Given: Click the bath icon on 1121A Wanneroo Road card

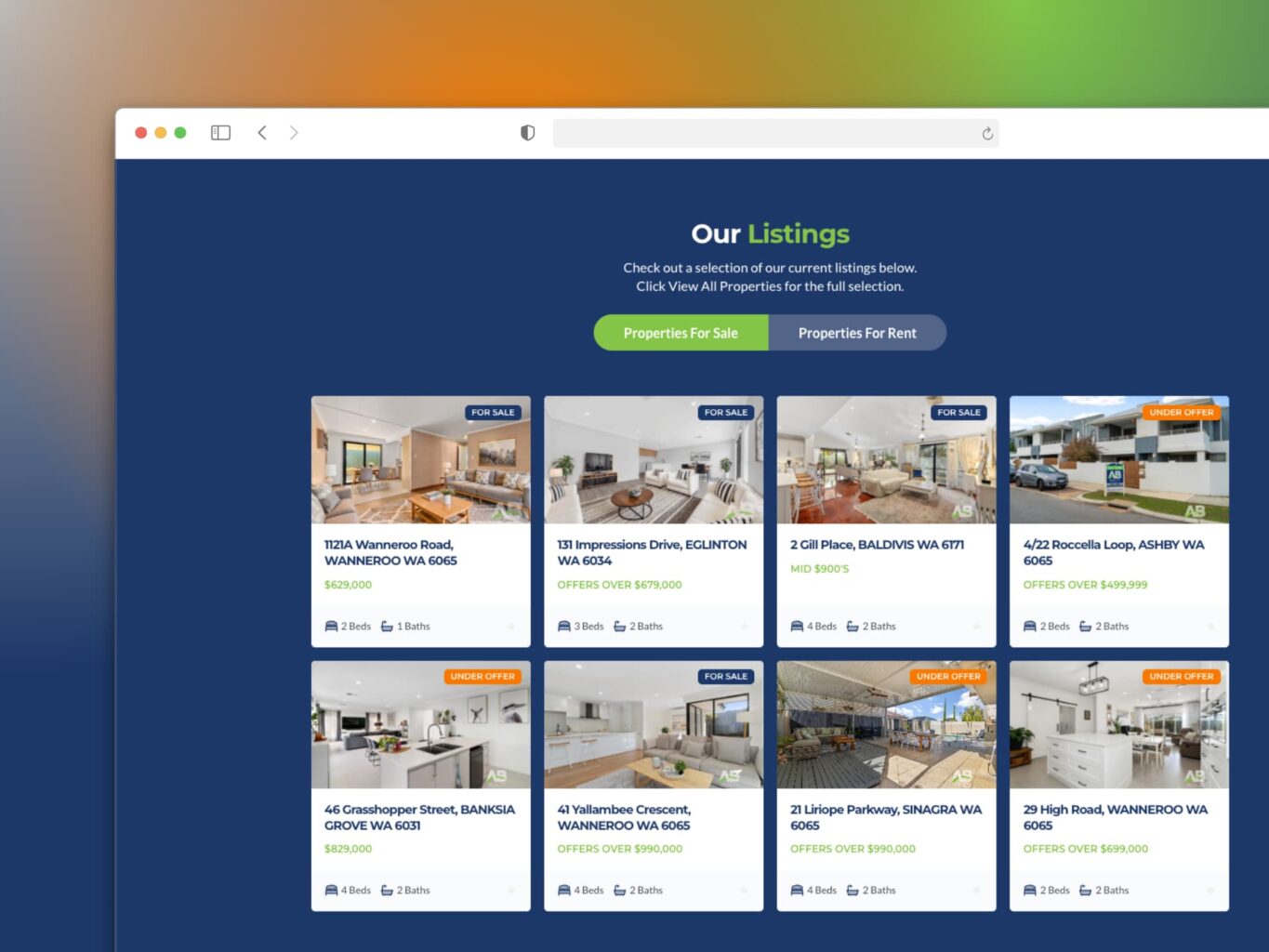Looking at the screenshot, I should 387,627.
